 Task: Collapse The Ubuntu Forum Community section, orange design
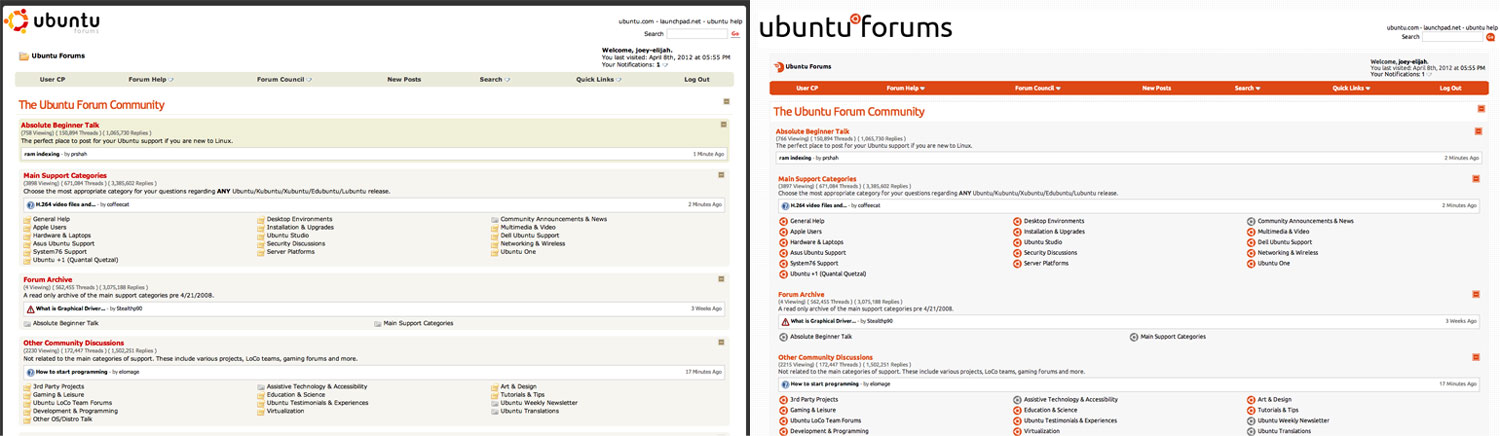[1481, 108]
